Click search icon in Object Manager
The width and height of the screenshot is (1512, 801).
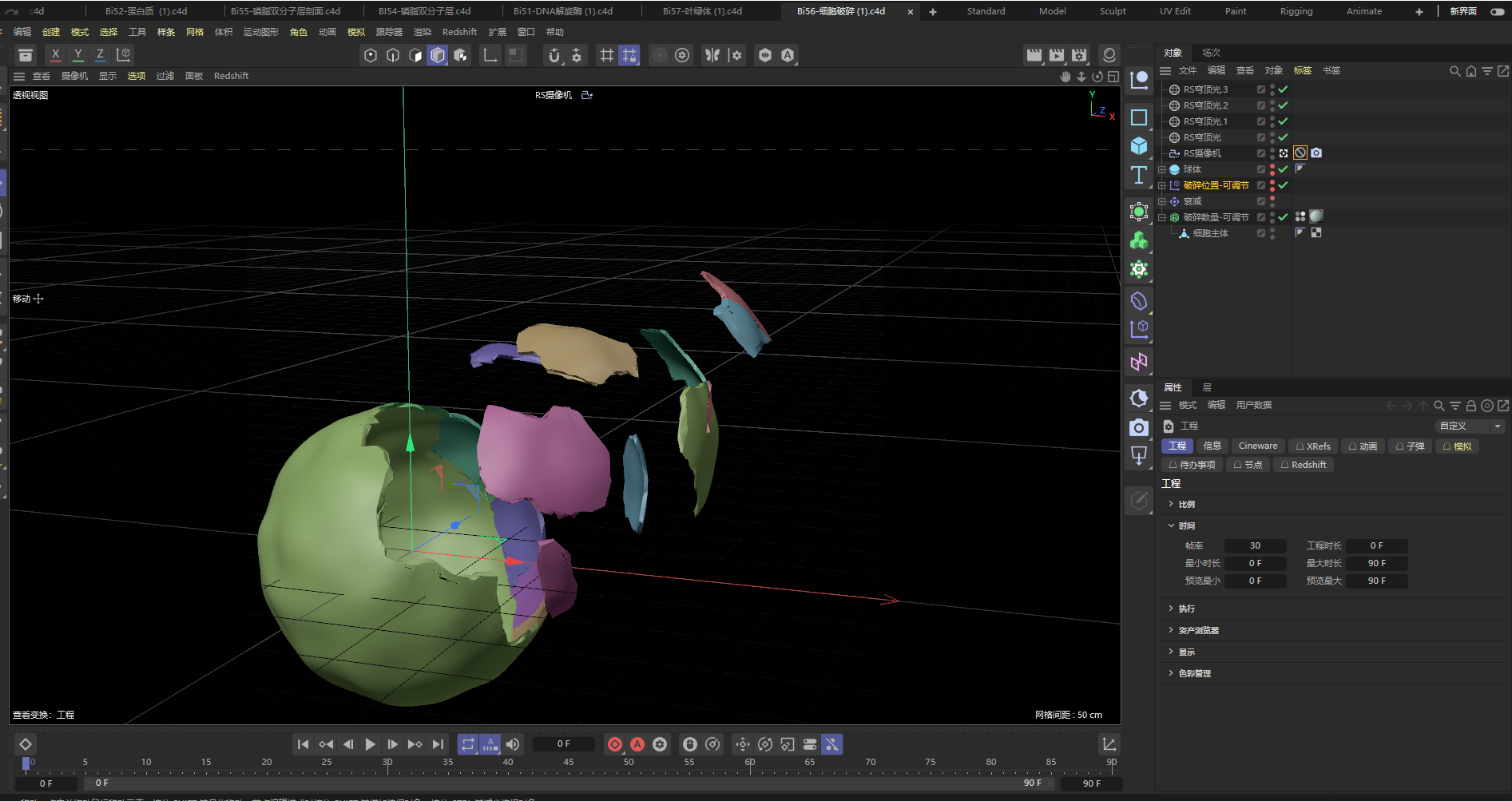1455,71
